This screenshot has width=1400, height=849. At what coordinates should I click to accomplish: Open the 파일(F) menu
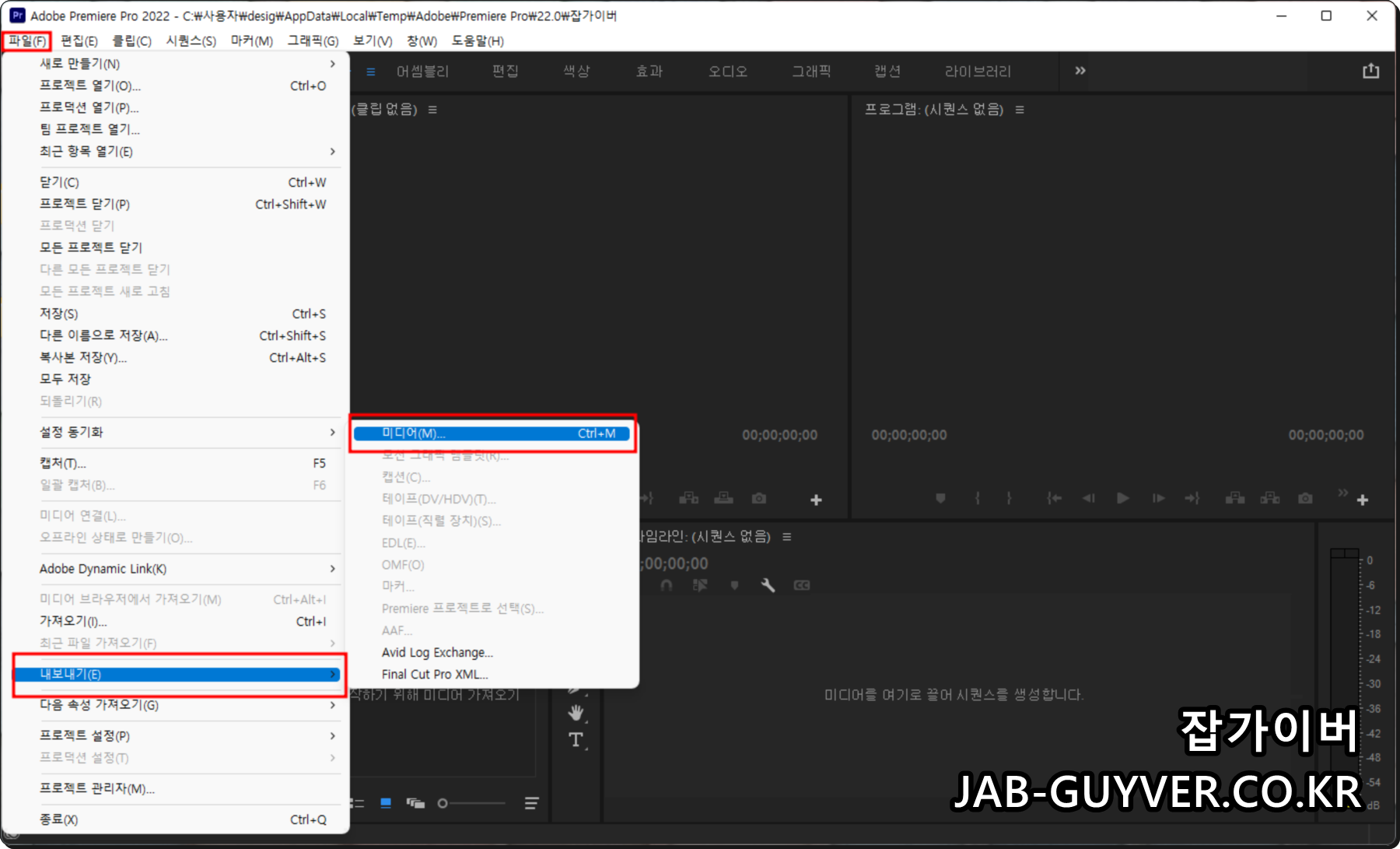pyautogui.click(x=27, y=40)
